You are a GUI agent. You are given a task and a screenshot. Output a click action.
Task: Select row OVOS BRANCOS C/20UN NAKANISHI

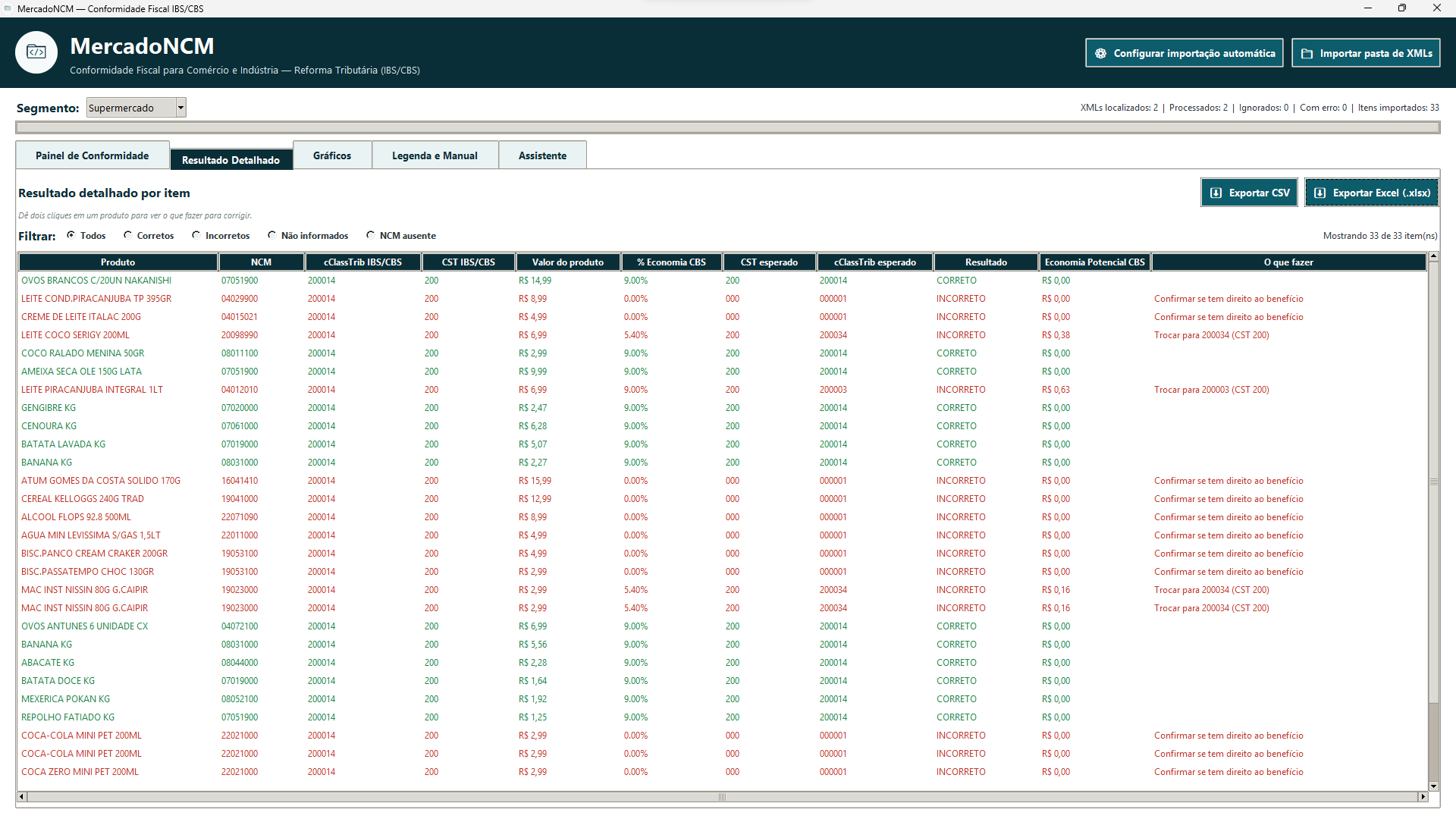point(723,281)
